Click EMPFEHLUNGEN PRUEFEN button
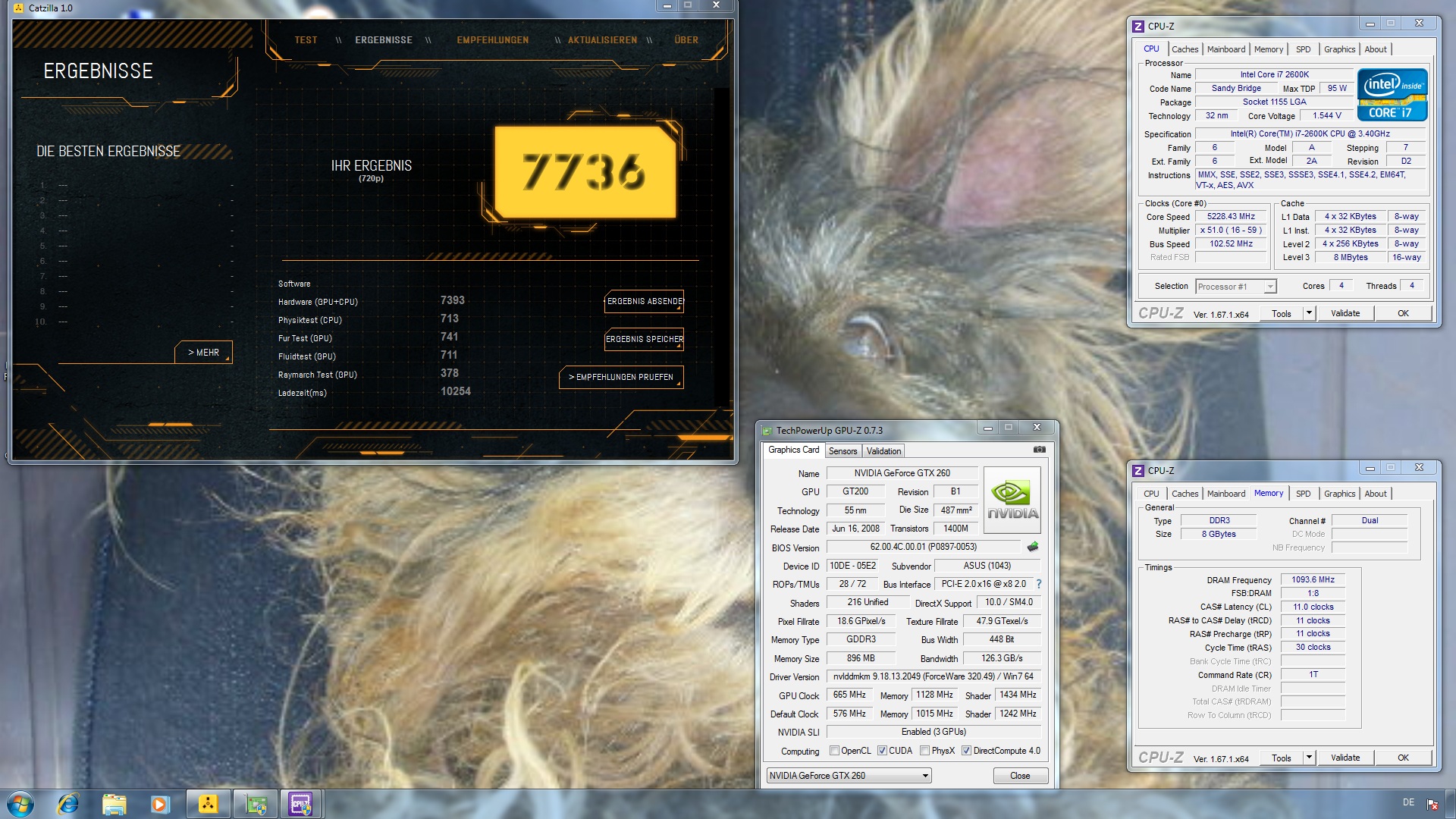 (621, 377)
